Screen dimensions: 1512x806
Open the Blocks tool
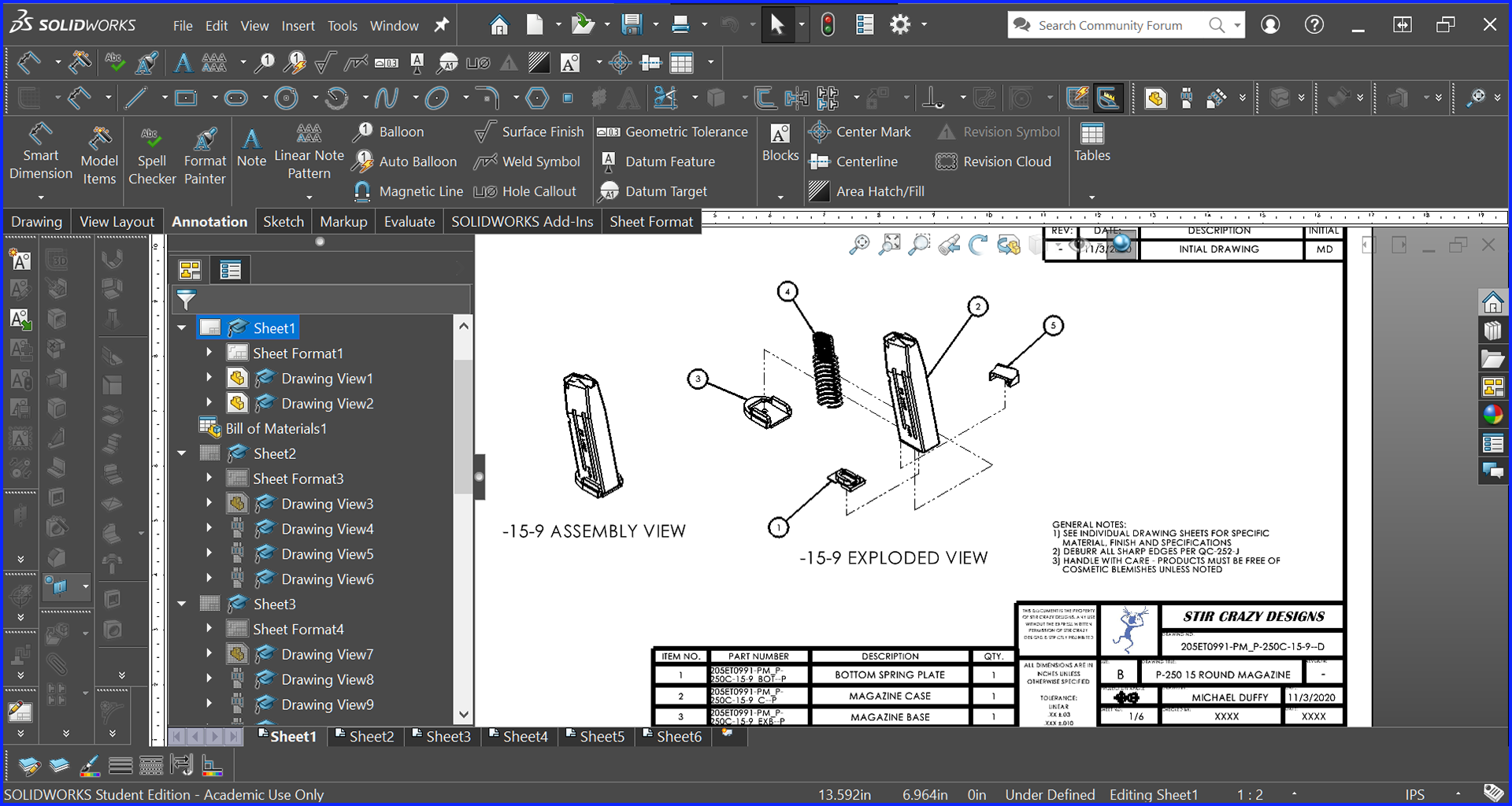coord(780,142)
